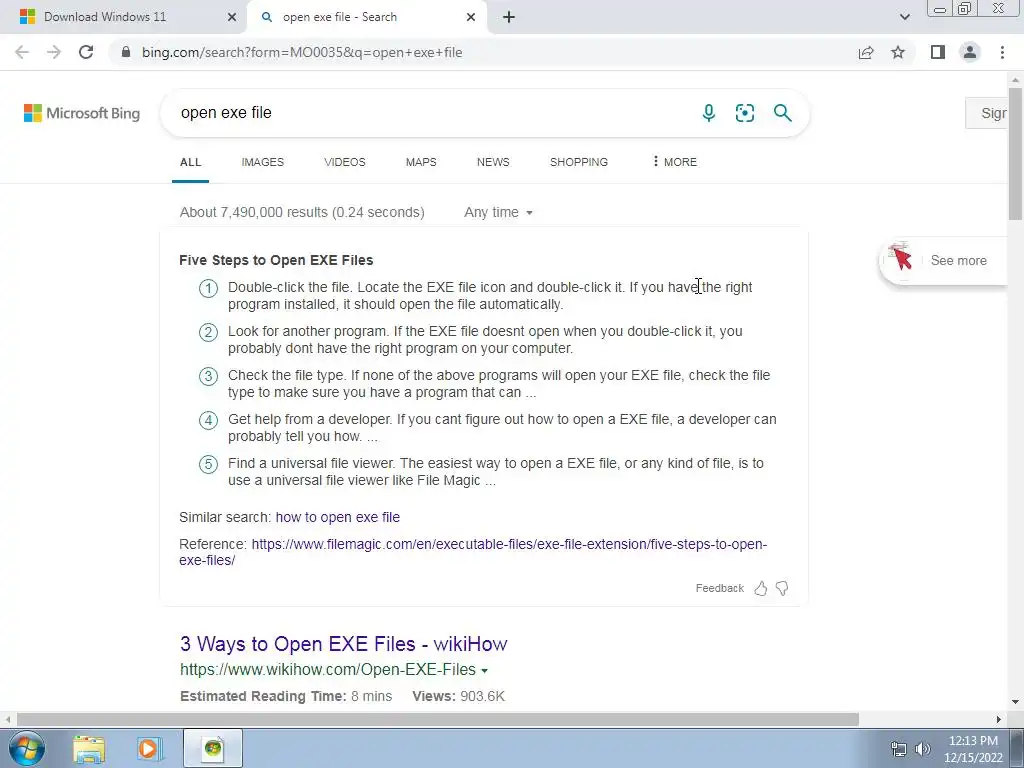Viewport: 1024px width, 768px height.
Task: Click the Five Steps to Open EXE Files heading
Action: pyautogui.click(x=276, y=260)
